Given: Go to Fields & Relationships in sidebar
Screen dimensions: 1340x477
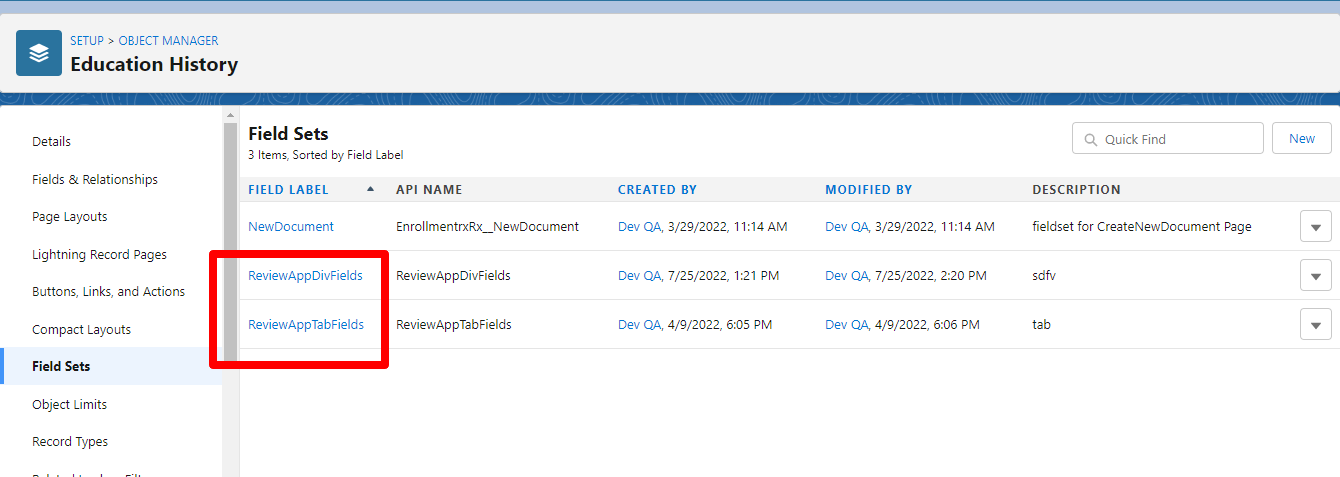Looking at the screenshot, I should 95,179.
